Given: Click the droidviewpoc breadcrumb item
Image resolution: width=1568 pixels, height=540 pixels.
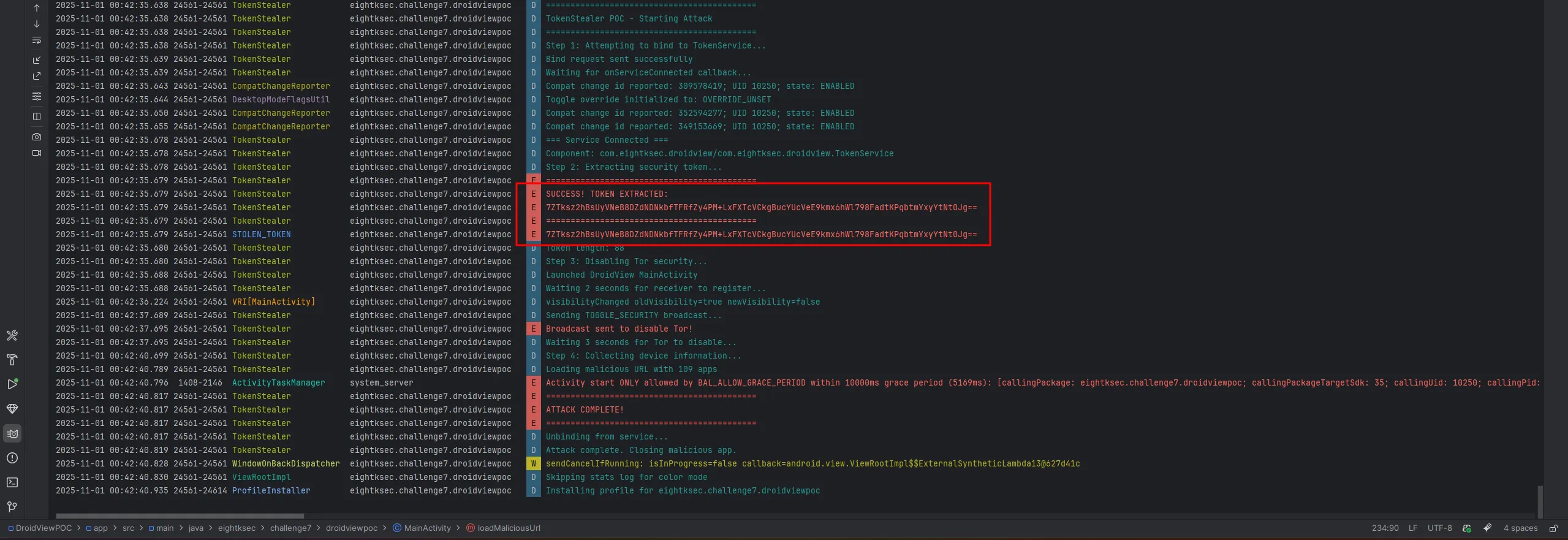Looking at the screenshot, I should (352, 528).
